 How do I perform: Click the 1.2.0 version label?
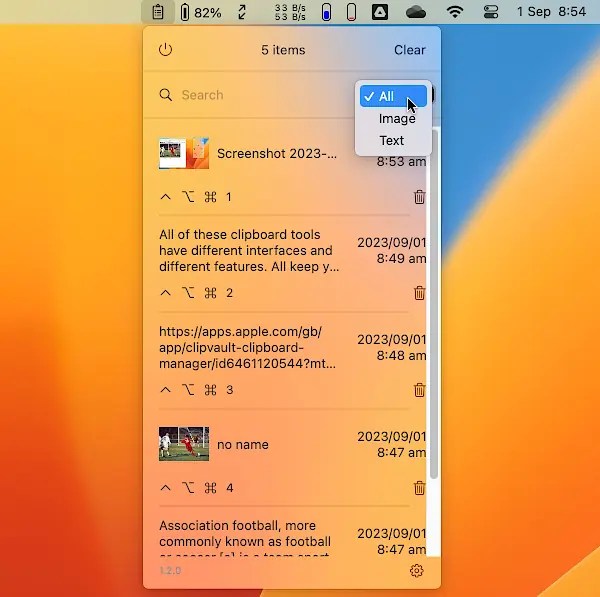(170, 571)
